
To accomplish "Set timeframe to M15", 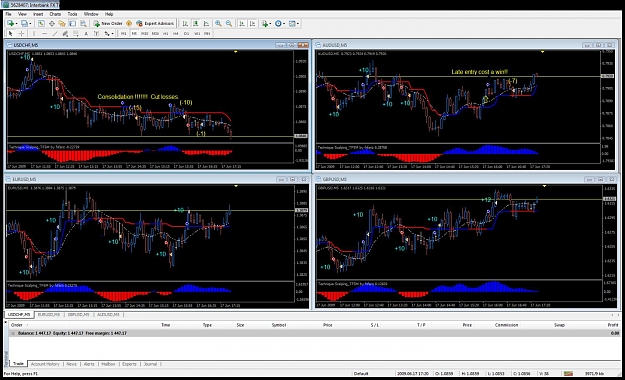I will click(x=145, y=34).
